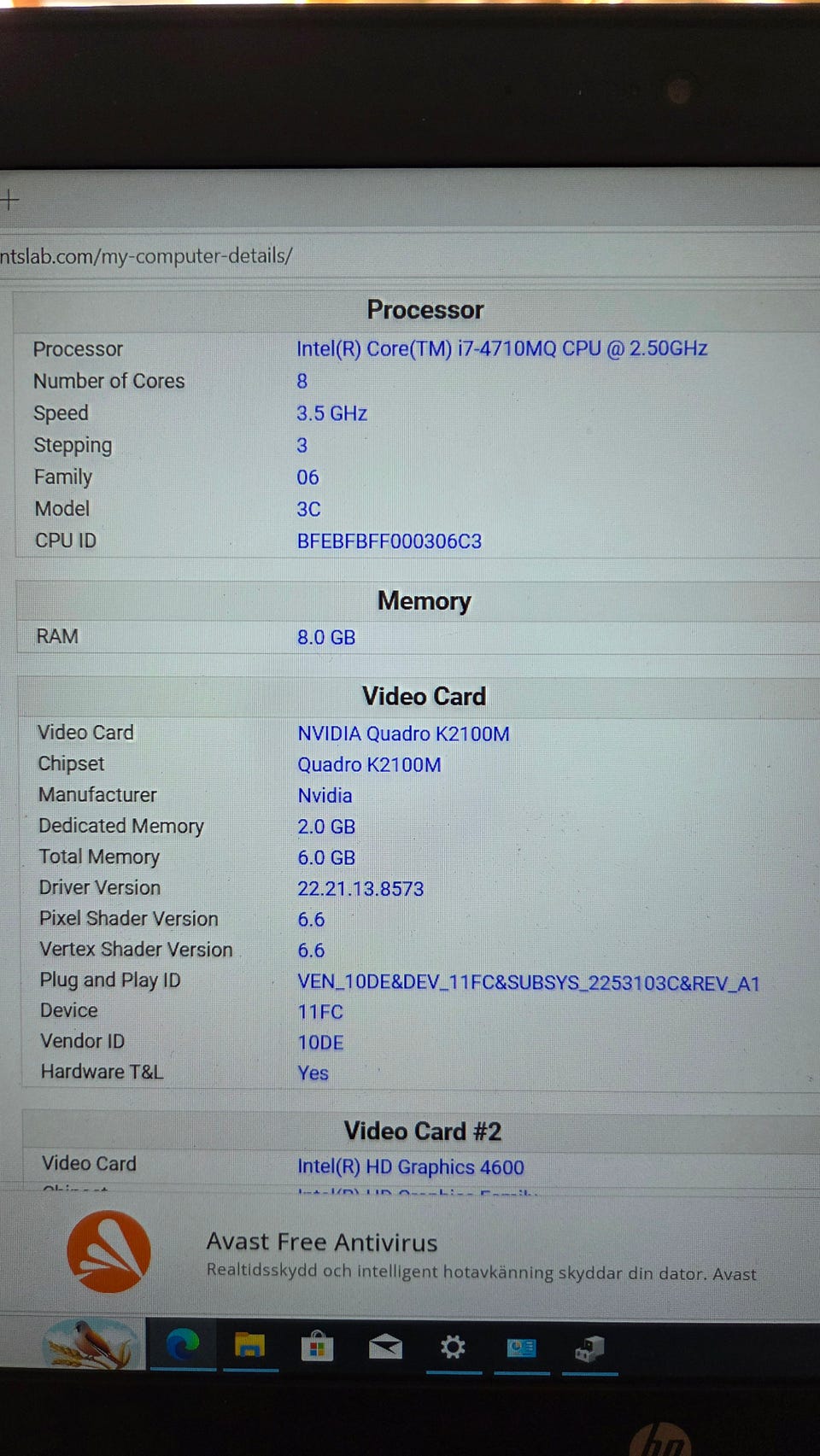Select the CPU ID value BFEBFBFF000306C3
The height and width of the screenshot is (1456, 820).
click(389, 541)
